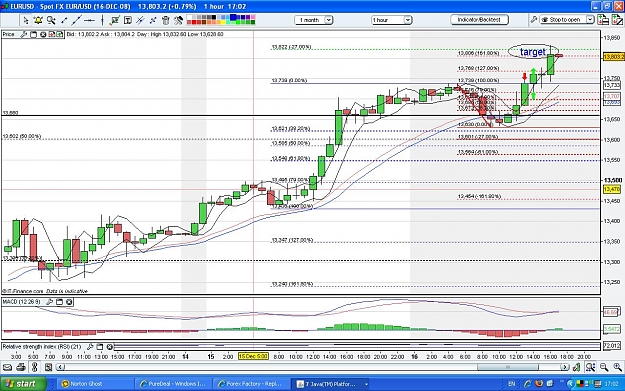Click the square icon next to scrollbar
Screen dimensions: 625x391
48,367
